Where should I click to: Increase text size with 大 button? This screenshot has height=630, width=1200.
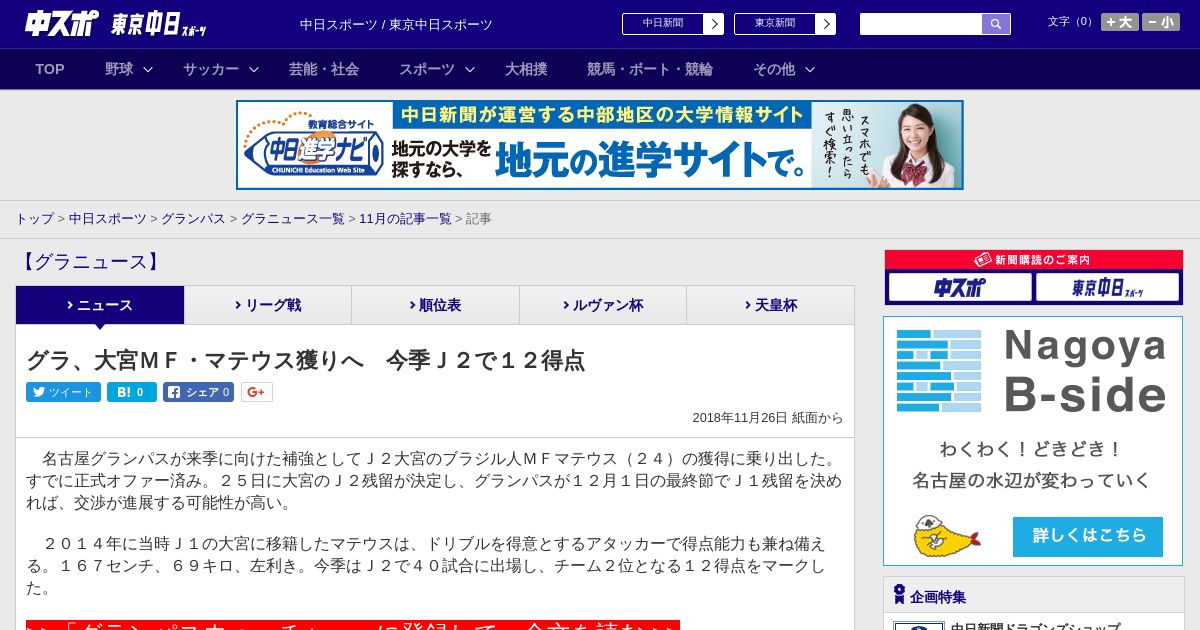[1120, 22]
